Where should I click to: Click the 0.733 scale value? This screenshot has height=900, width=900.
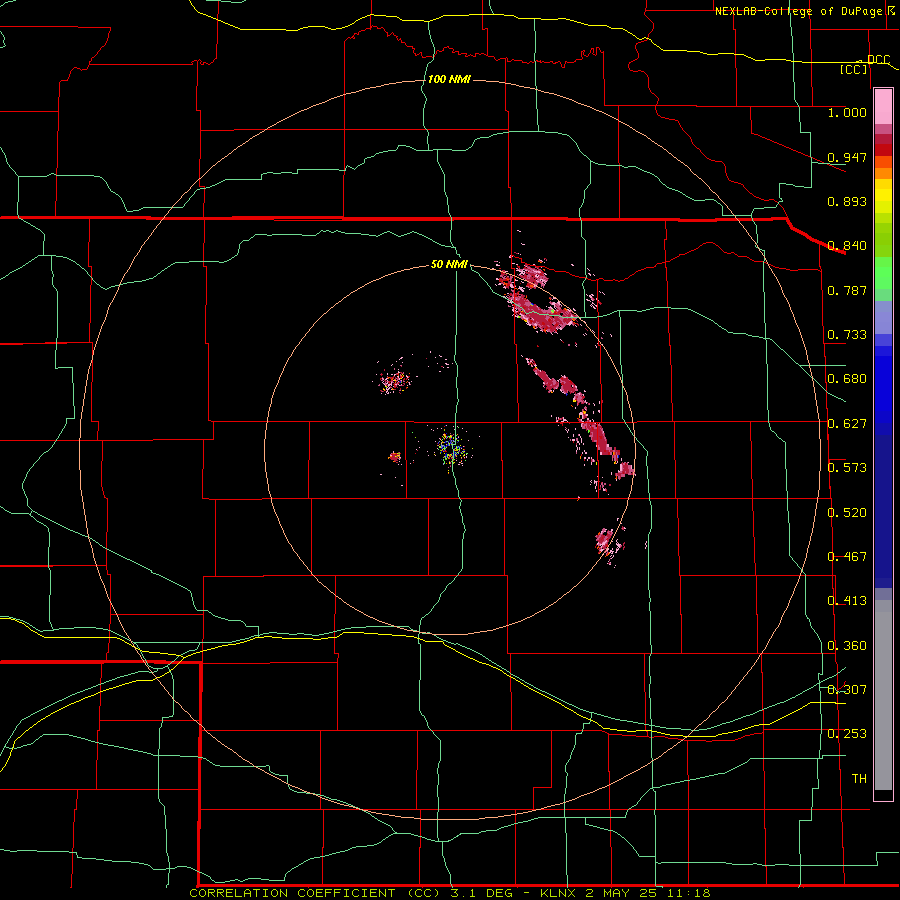(x=847, y=335)
